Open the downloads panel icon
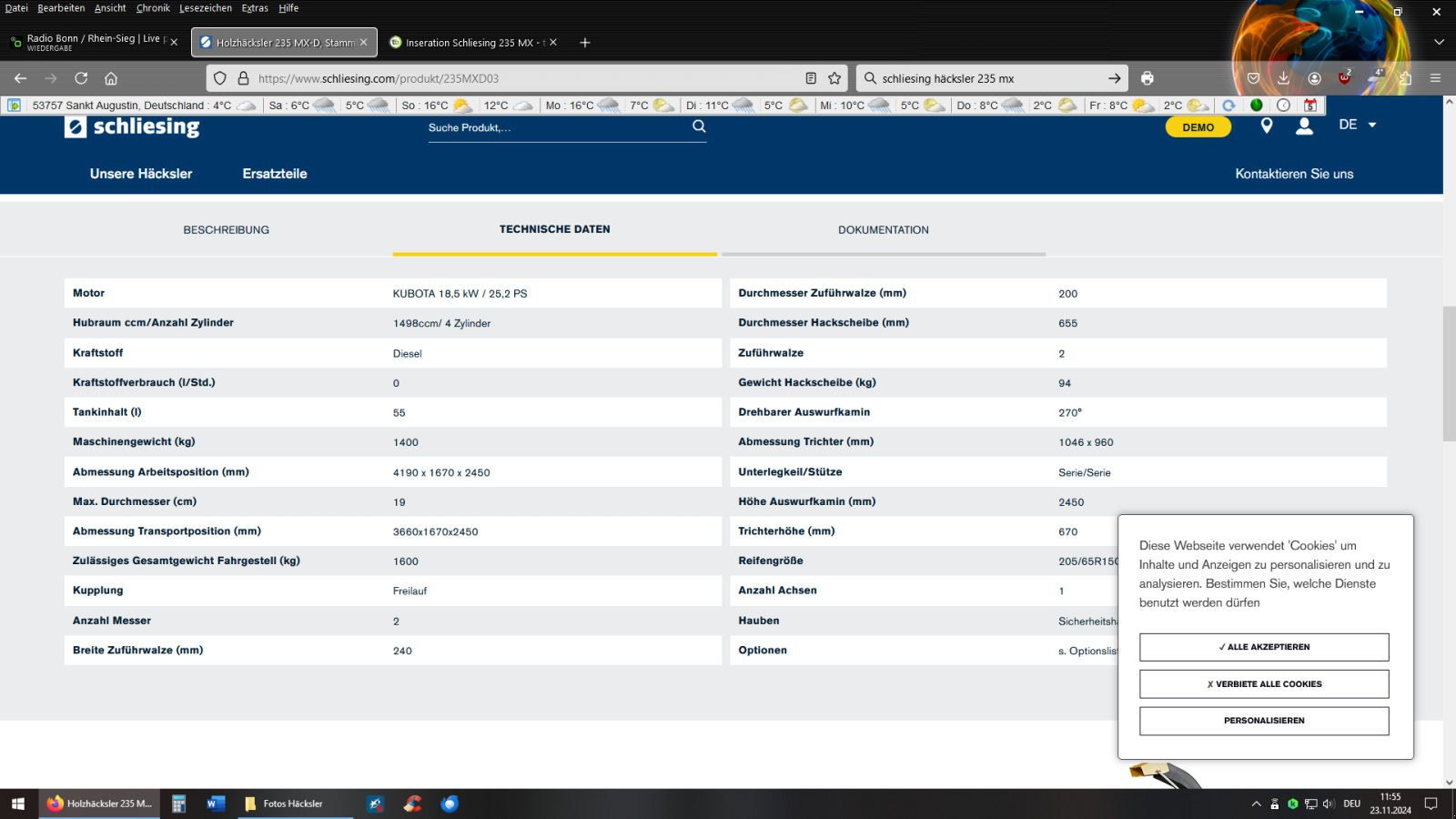 pyautogui.click(x=1283, y=78)
